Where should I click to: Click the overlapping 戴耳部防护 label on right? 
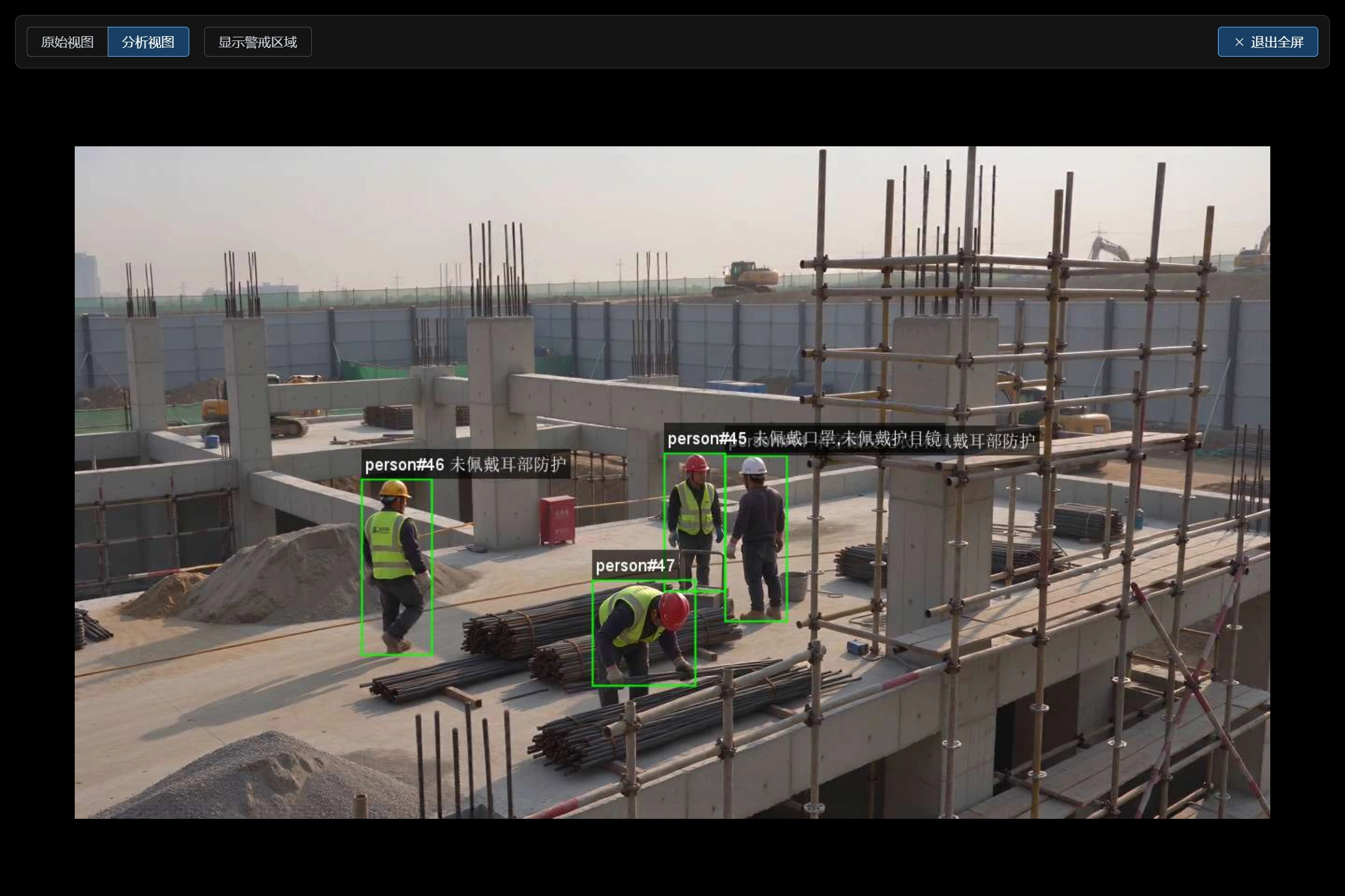[x=990, y=441]
